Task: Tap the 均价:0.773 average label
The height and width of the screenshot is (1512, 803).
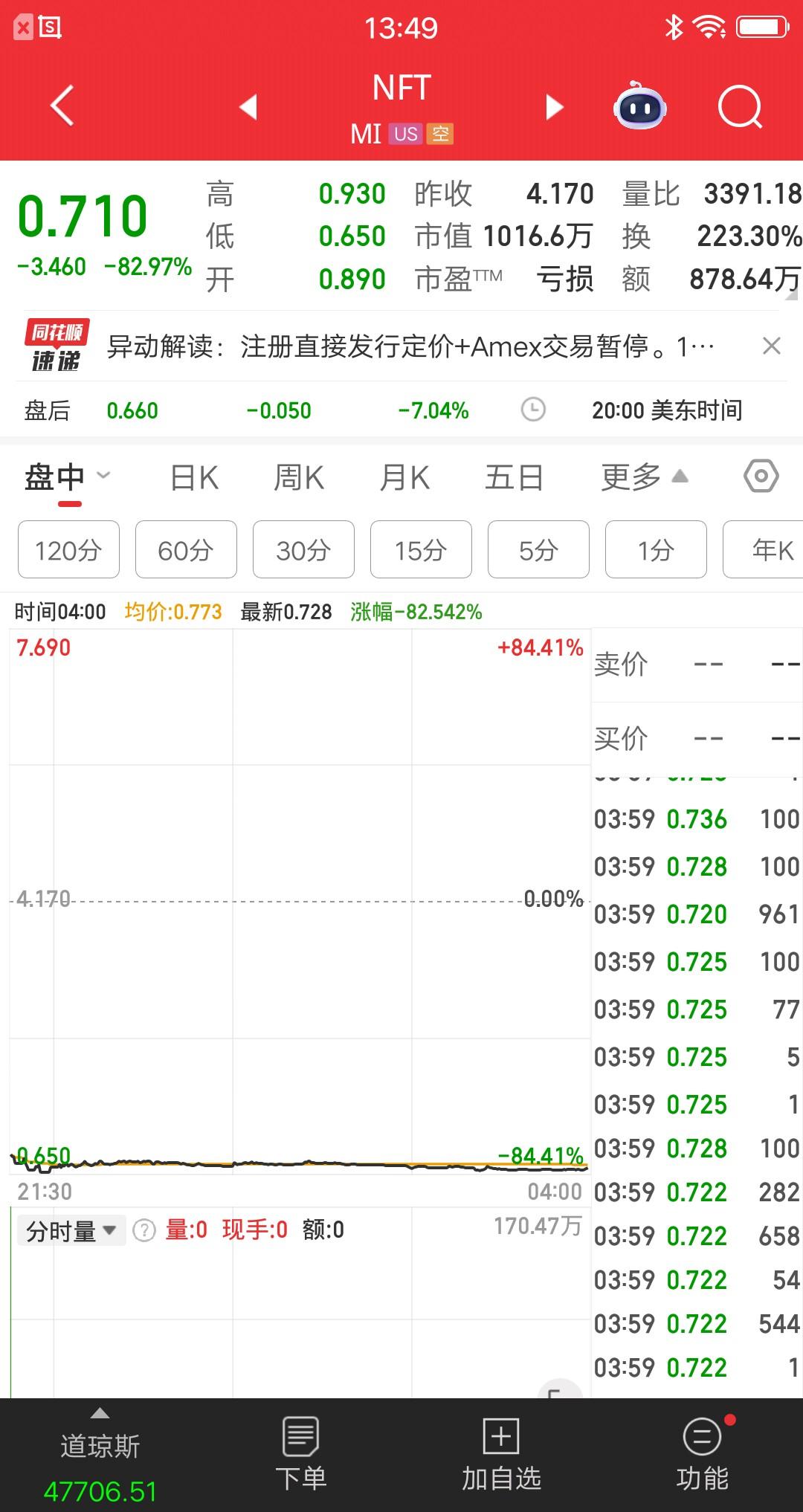Action: (x=173, y=612)
